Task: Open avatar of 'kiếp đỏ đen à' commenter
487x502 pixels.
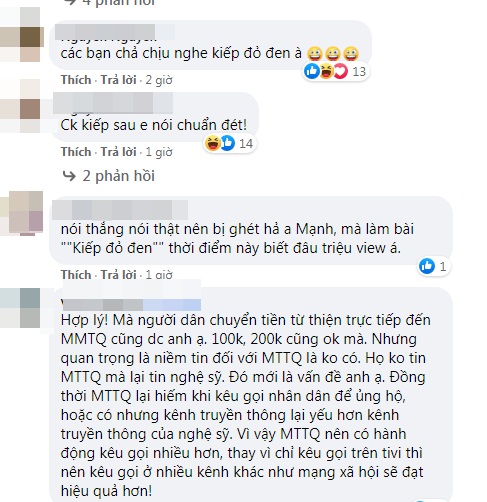Action: click(x=21, y=36)
